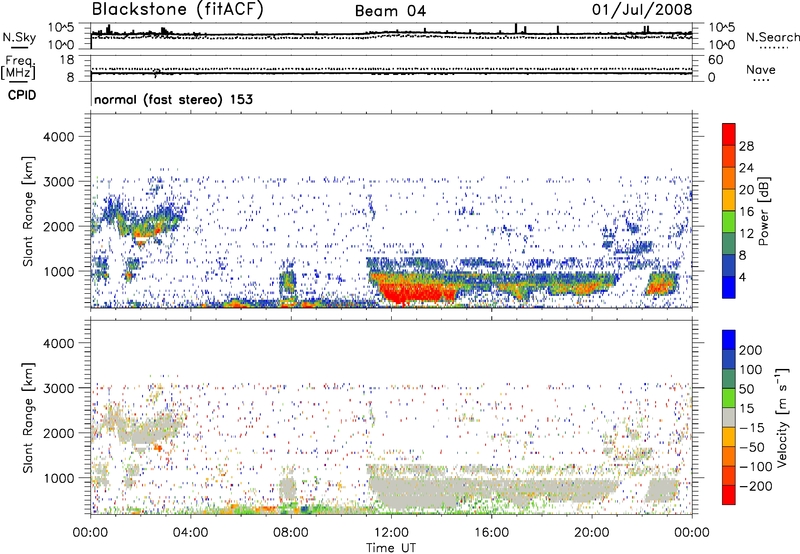Pick the light green segment of the power color bar

pyautogui.click(x=729, y=222)
